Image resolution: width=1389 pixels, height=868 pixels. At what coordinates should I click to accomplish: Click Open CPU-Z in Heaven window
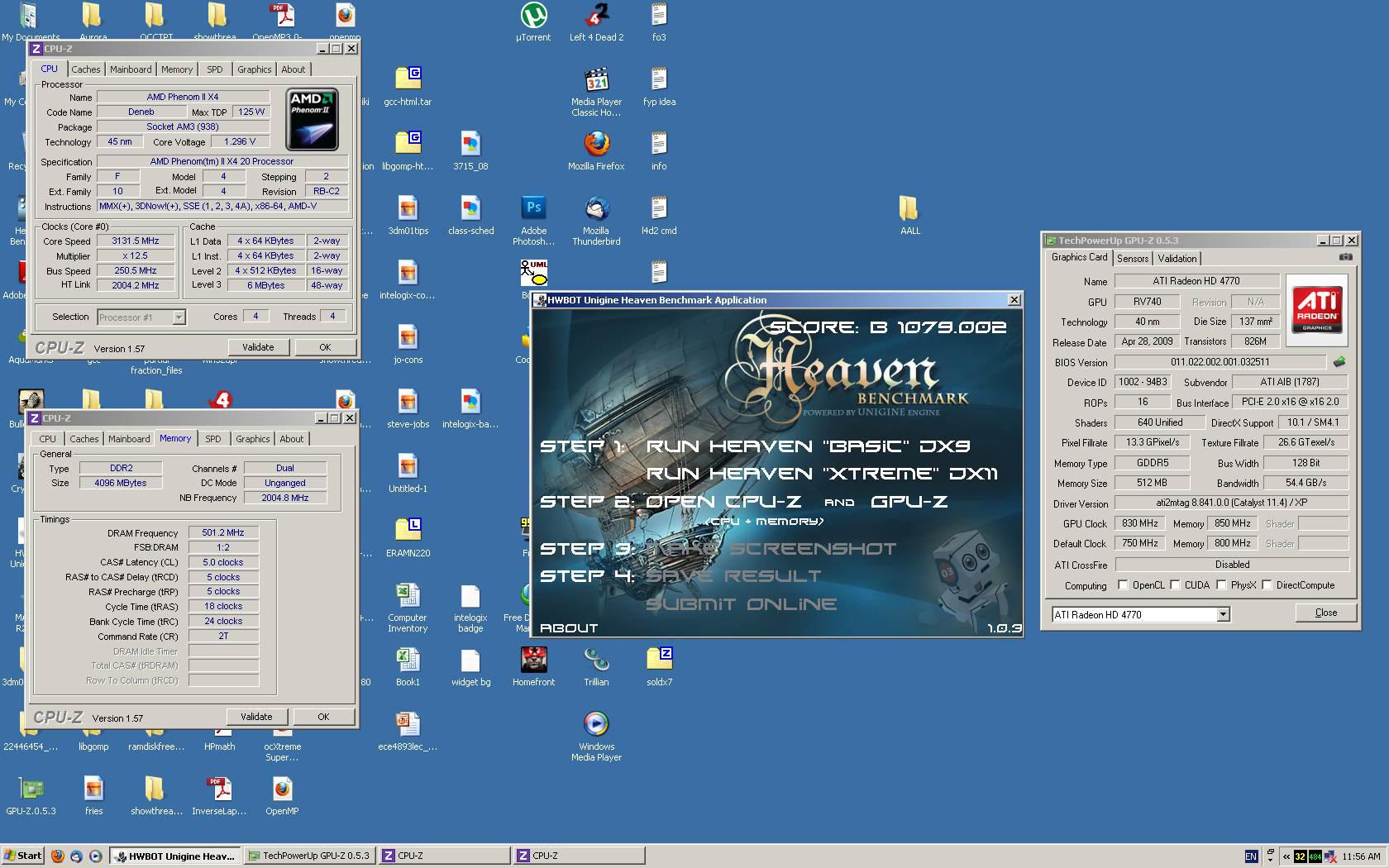click(x=723, y=502)
